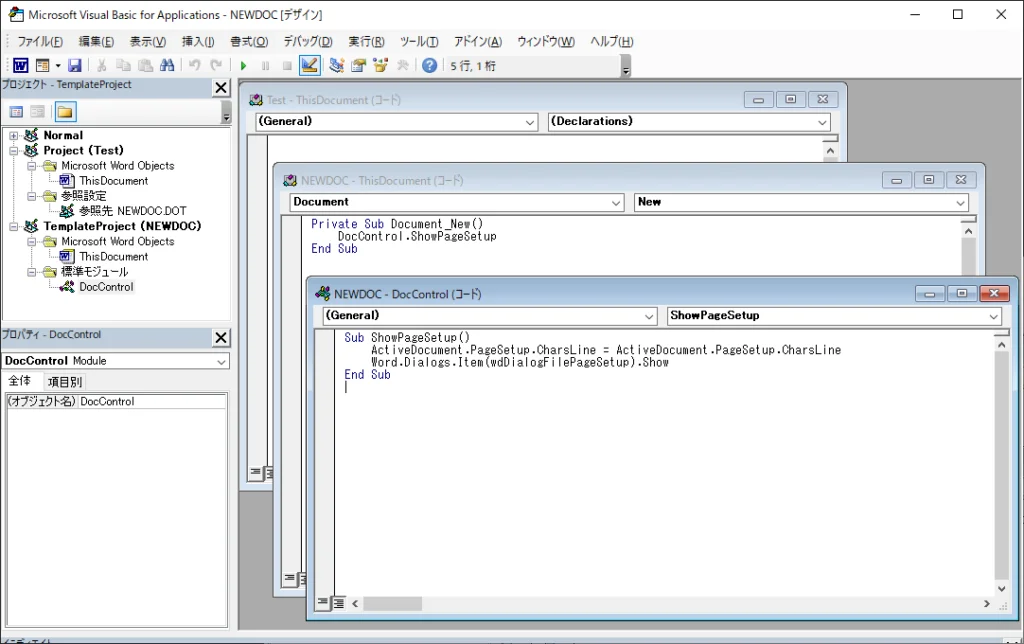Click horizontal scrollbar thumb in DocControl window

click(x=392, y=604)
